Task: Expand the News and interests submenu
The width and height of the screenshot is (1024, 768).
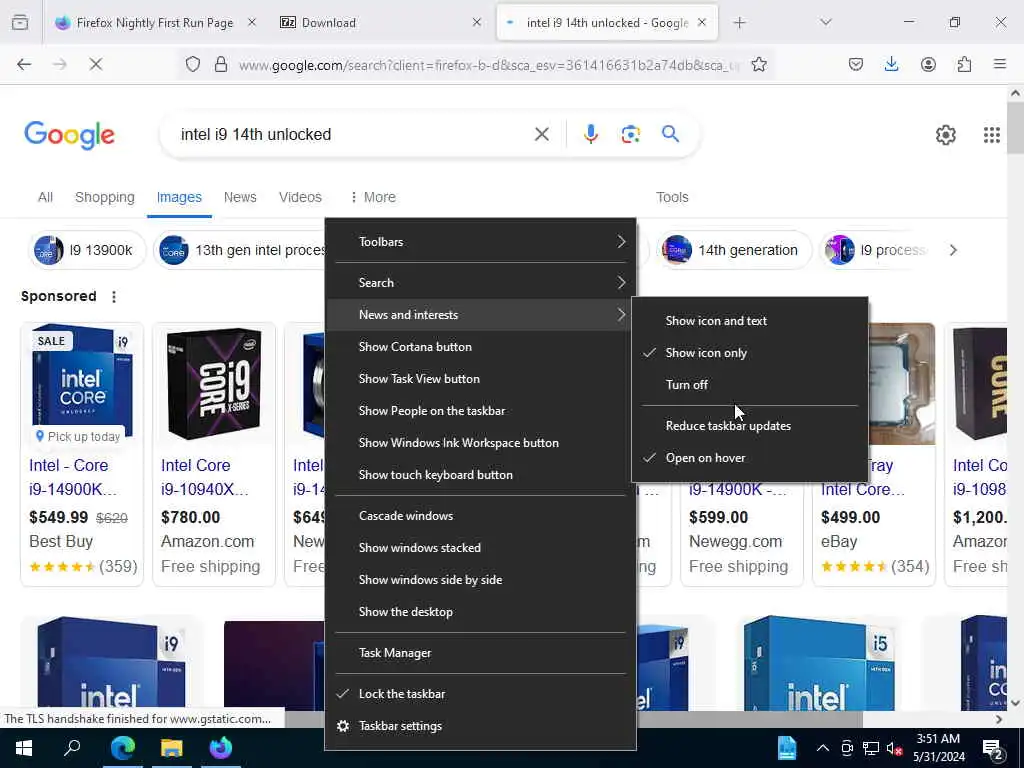Action: point(480,315)
